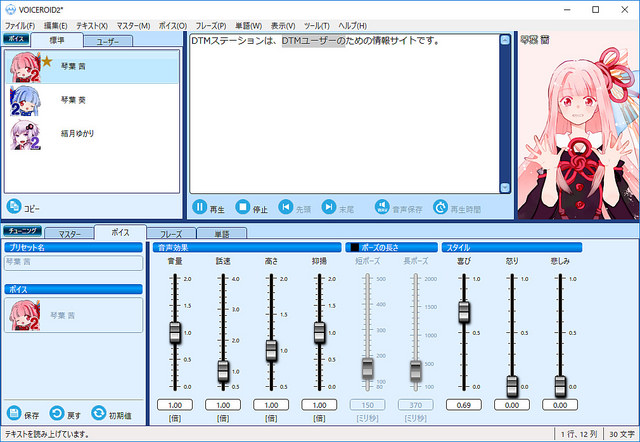
Task: Select the blue-haired 琴葉 葵 voice avatar
Action: click(25, 101)
